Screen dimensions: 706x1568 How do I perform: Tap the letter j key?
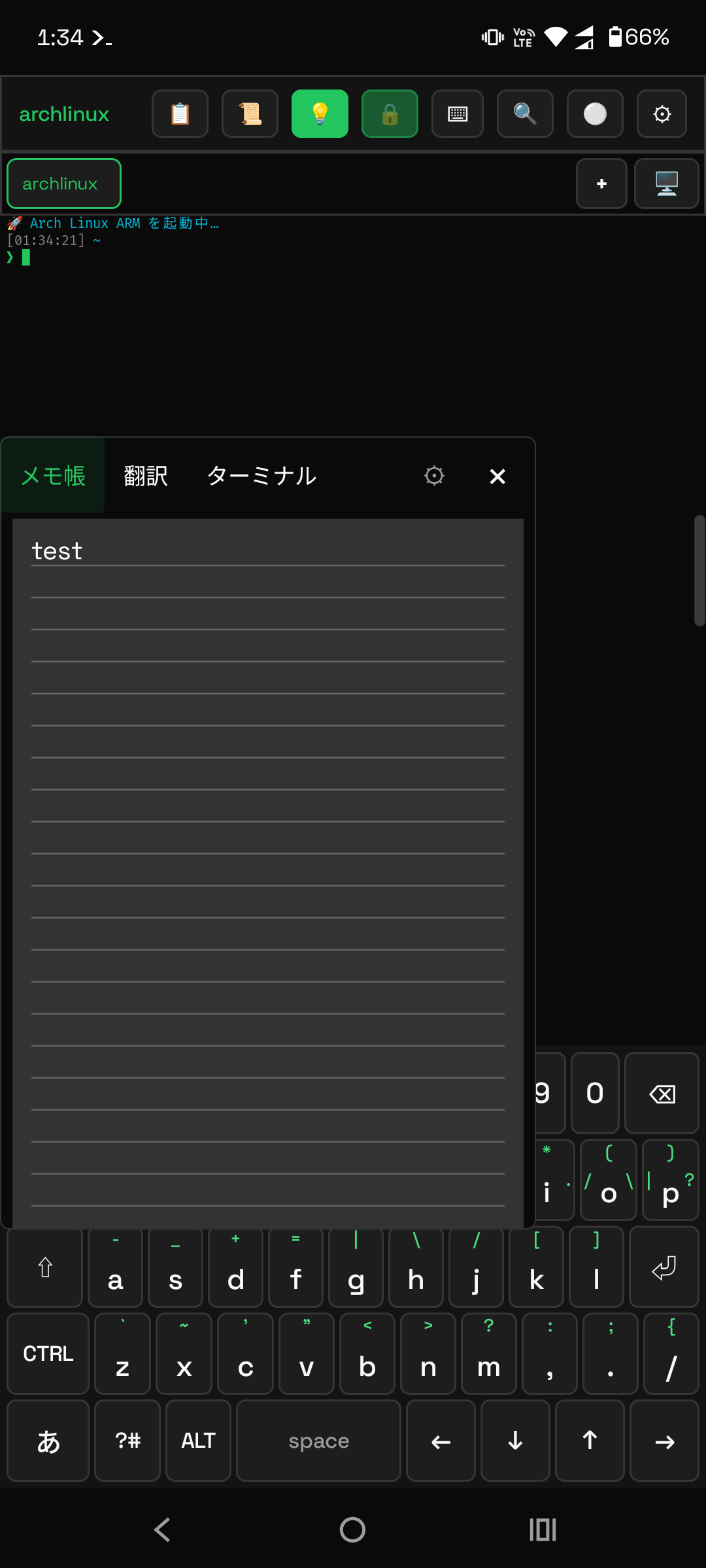[476, 1269]
